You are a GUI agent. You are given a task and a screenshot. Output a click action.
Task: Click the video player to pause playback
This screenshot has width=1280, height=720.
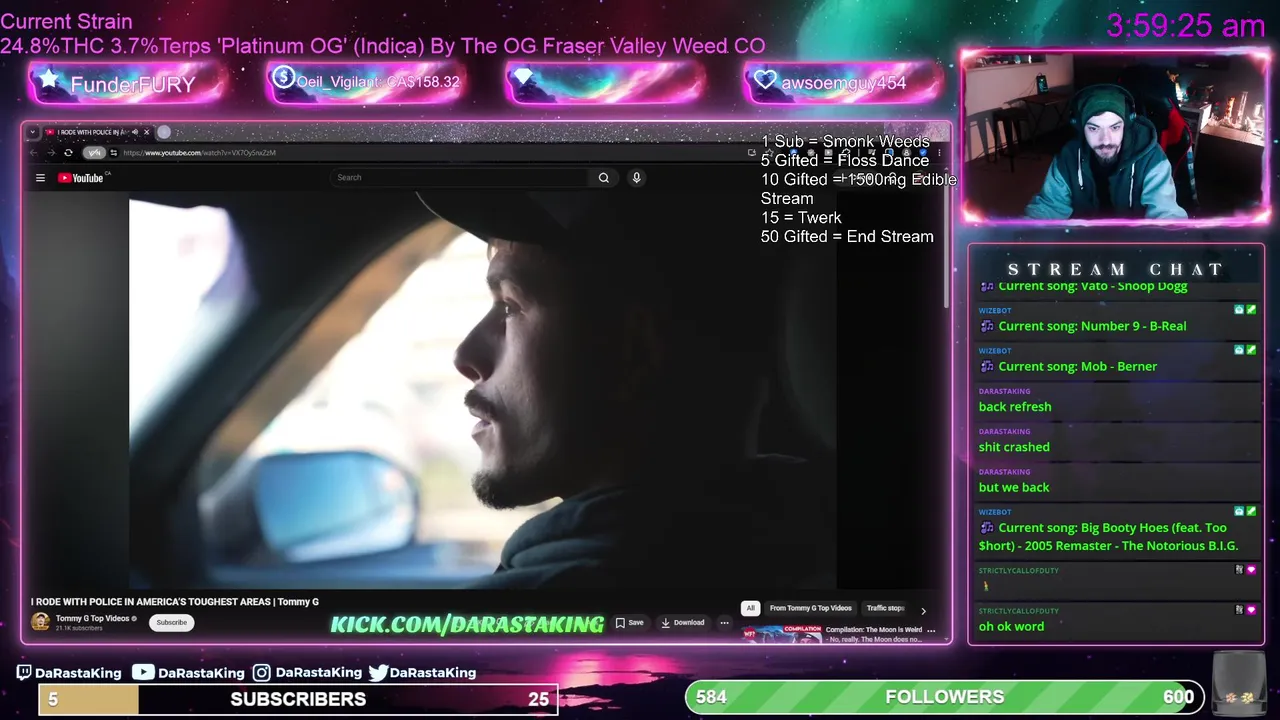(x=483, y=392)
